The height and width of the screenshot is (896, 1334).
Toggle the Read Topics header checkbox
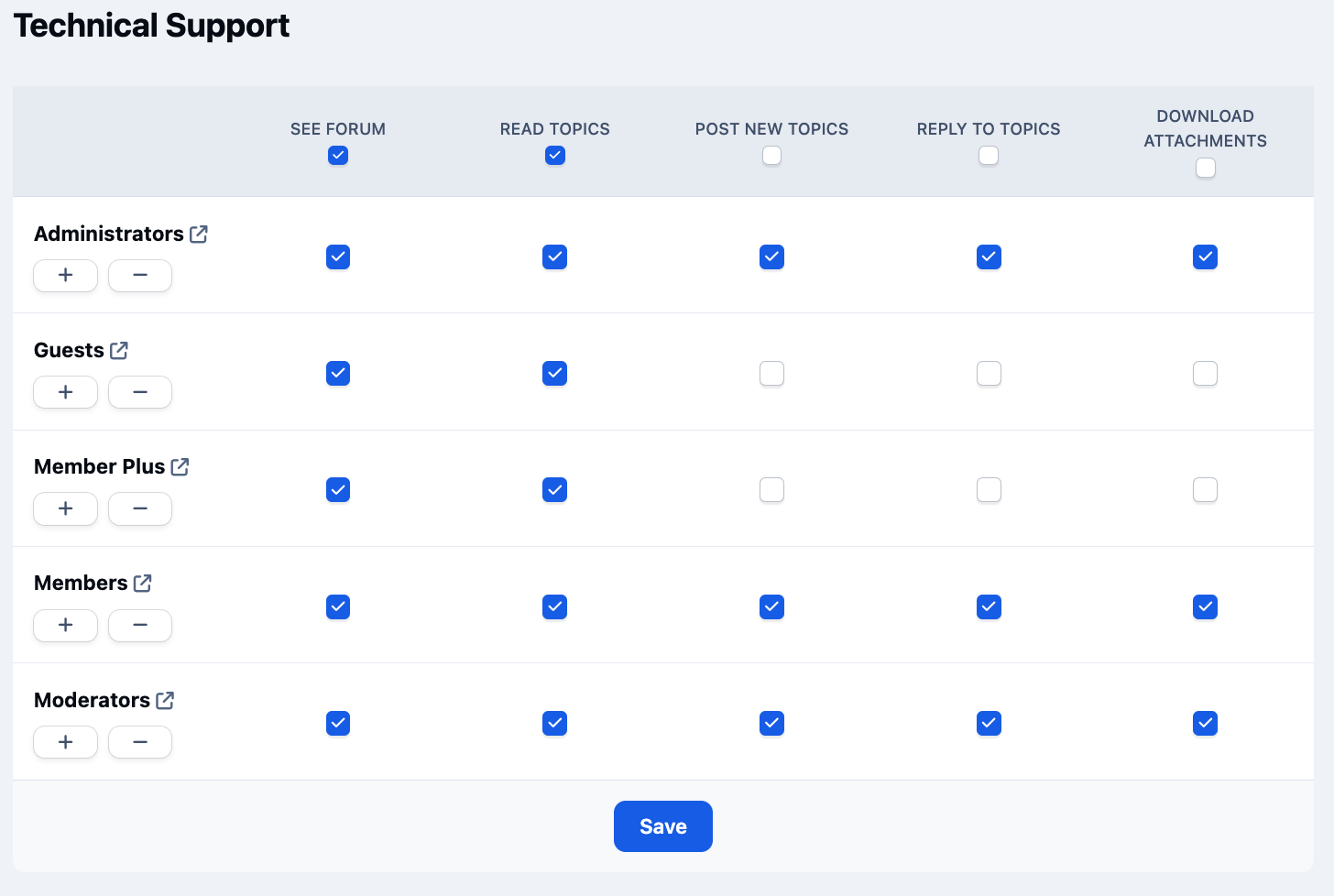tap(555, 156)
